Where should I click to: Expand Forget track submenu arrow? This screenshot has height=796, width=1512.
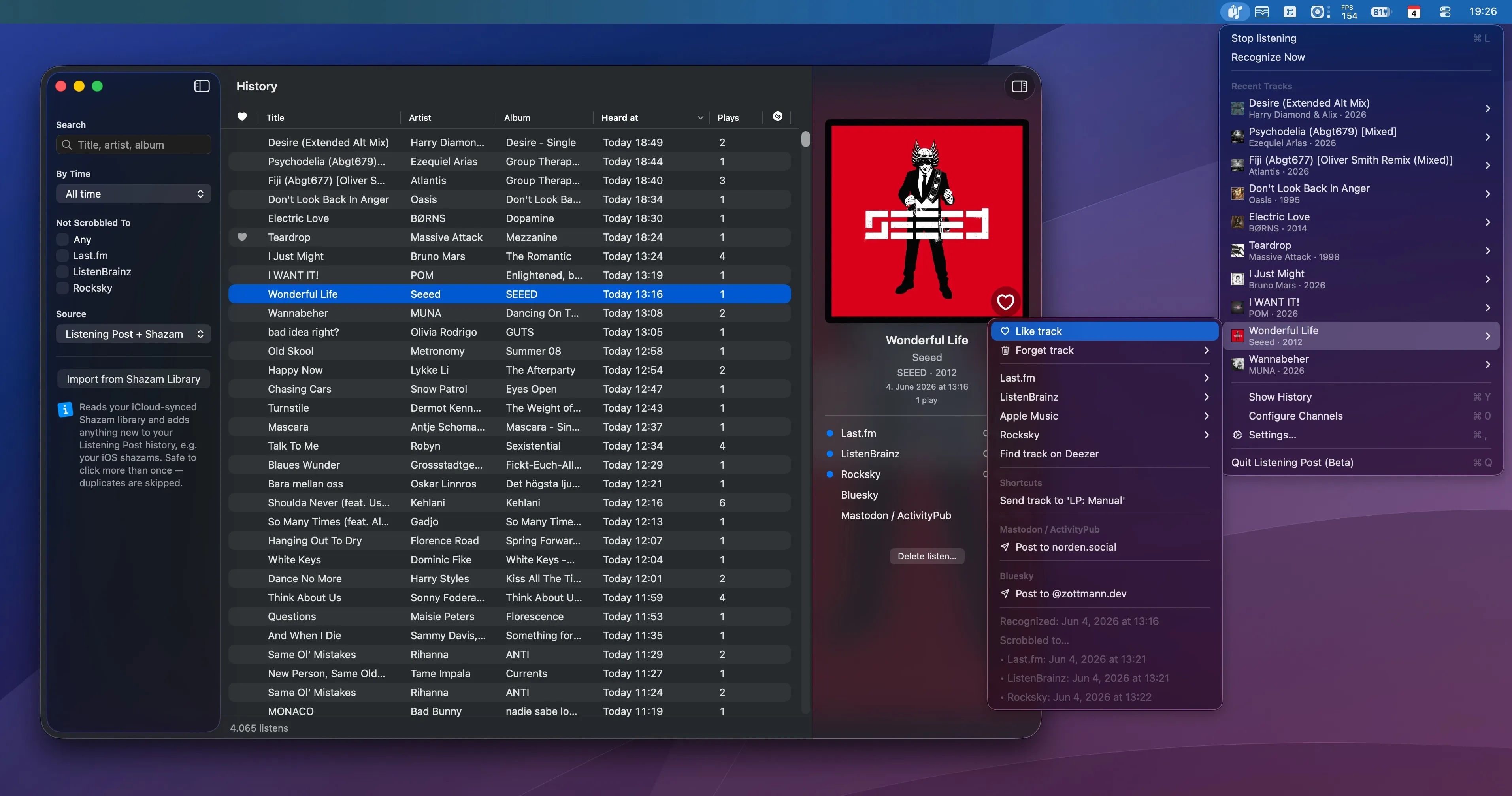click(x=1206, y=350)
